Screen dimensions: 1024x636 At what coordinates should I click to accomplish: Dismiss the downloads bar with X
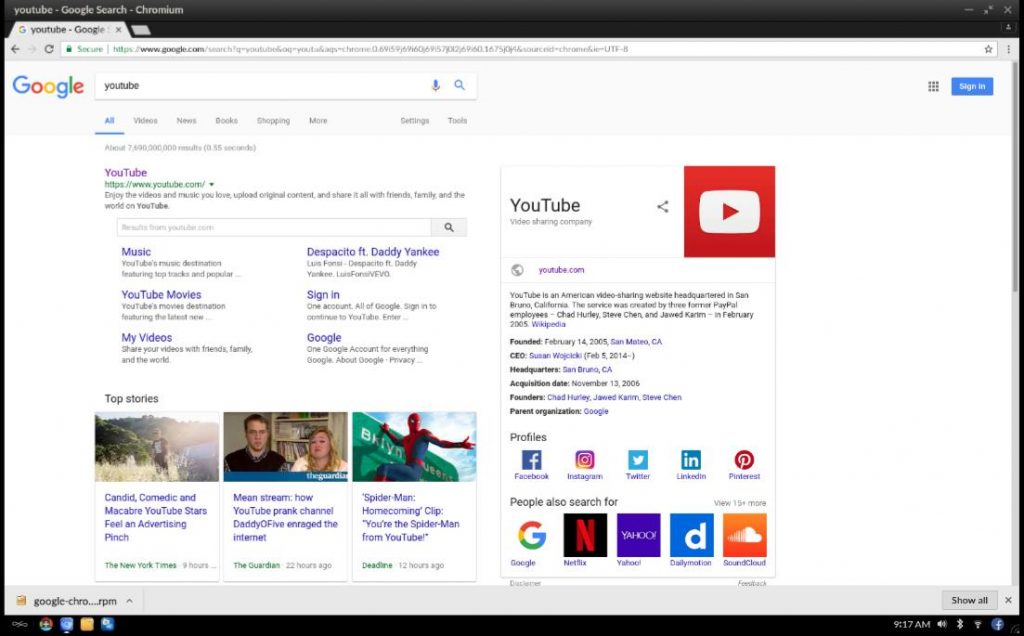pyautogui.click(x=1008, y=600)
